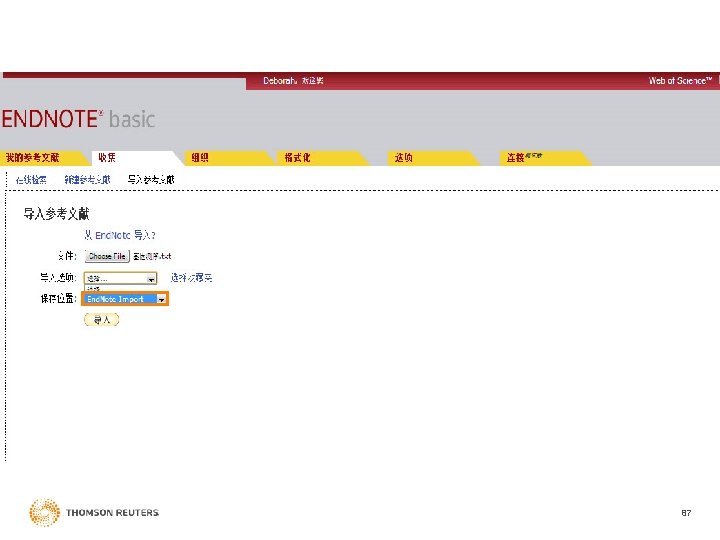Click the ENDNOTE basic logo
The width and height of the screenshot is (720, 540).
coord(78,119)
